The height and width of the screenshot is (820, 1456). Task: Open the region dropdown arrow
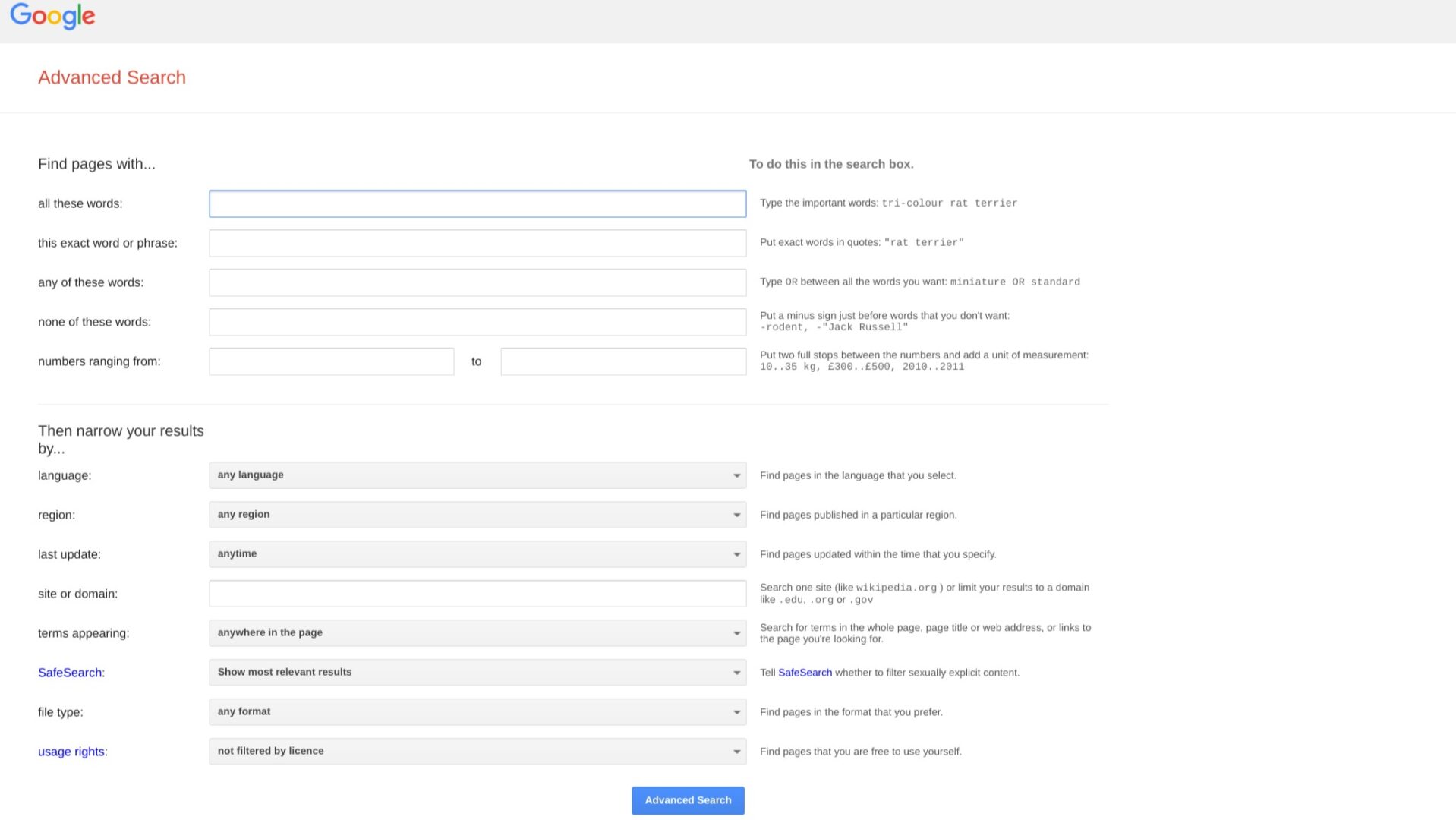[735, 515]
